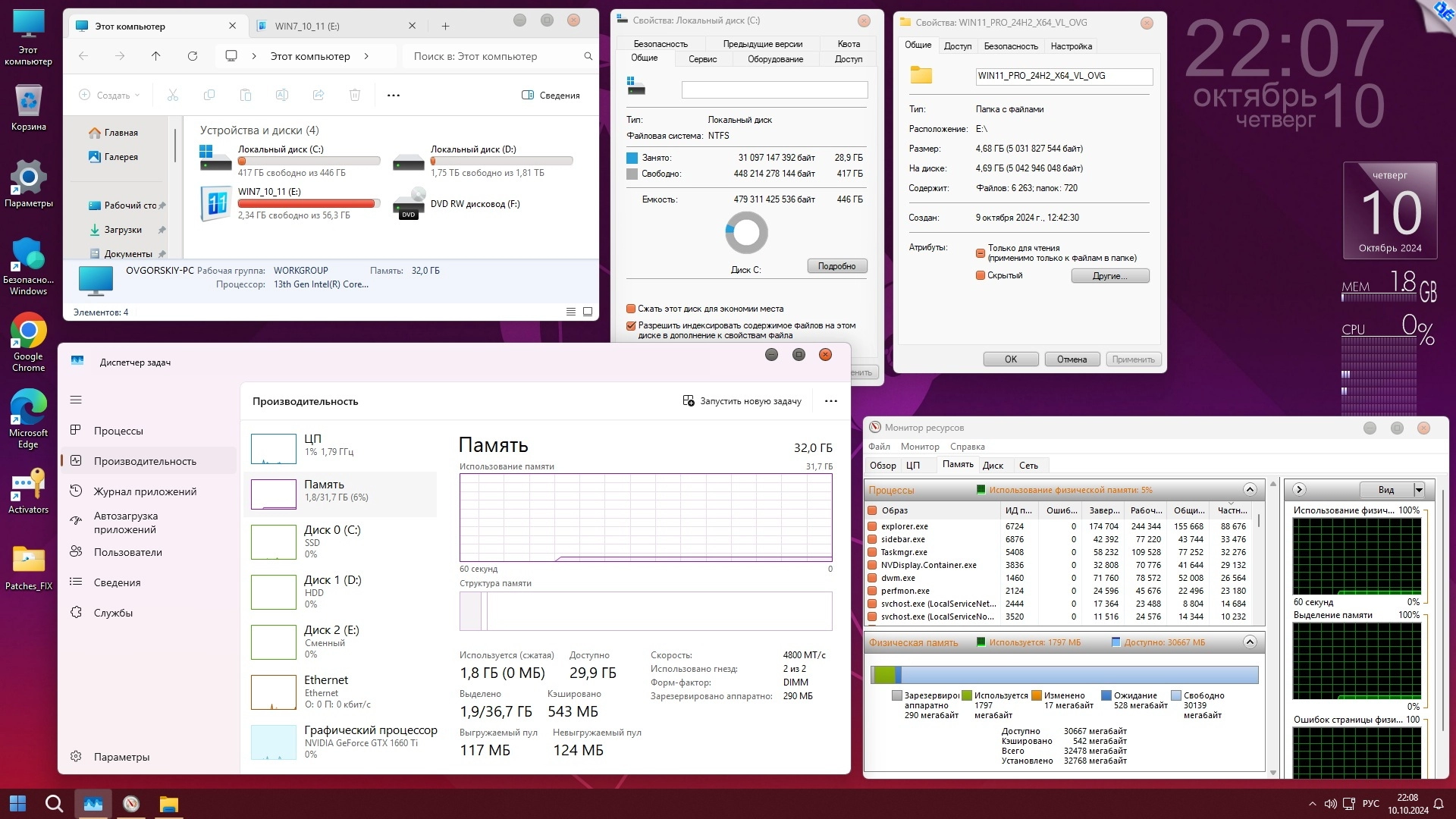Image resolution: width=1456 pixels, height=819 pixels.
Task: Click the Task Manager hamburger menu icon
Action: [76, 400]
